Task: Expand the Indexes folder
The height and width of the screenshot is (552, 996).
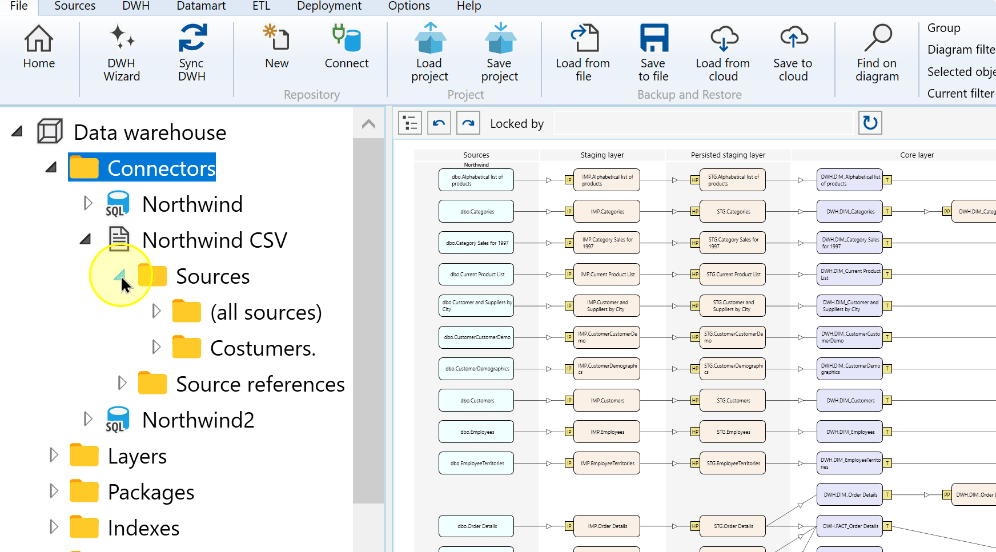Action: (x=54, y=527)
